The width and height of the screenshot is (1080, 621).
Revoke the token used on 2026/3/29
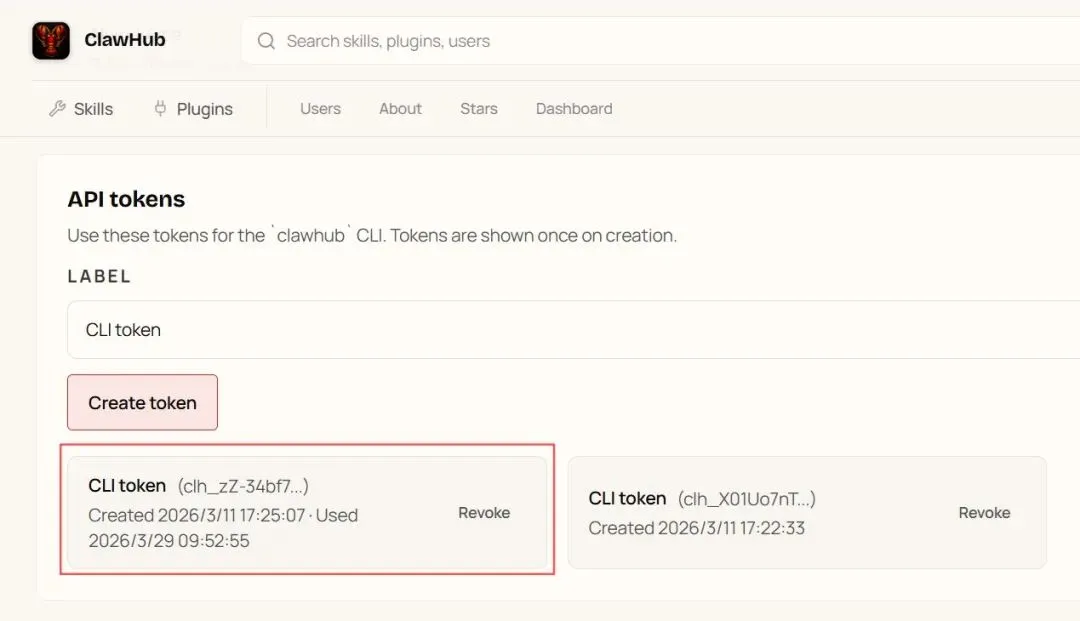[x=484, y=513]
